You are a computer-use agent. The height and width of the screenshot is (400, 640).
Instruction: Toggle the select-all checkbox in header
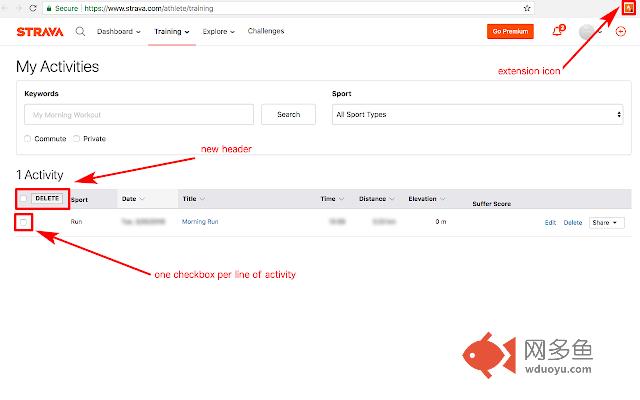(24, 198)
